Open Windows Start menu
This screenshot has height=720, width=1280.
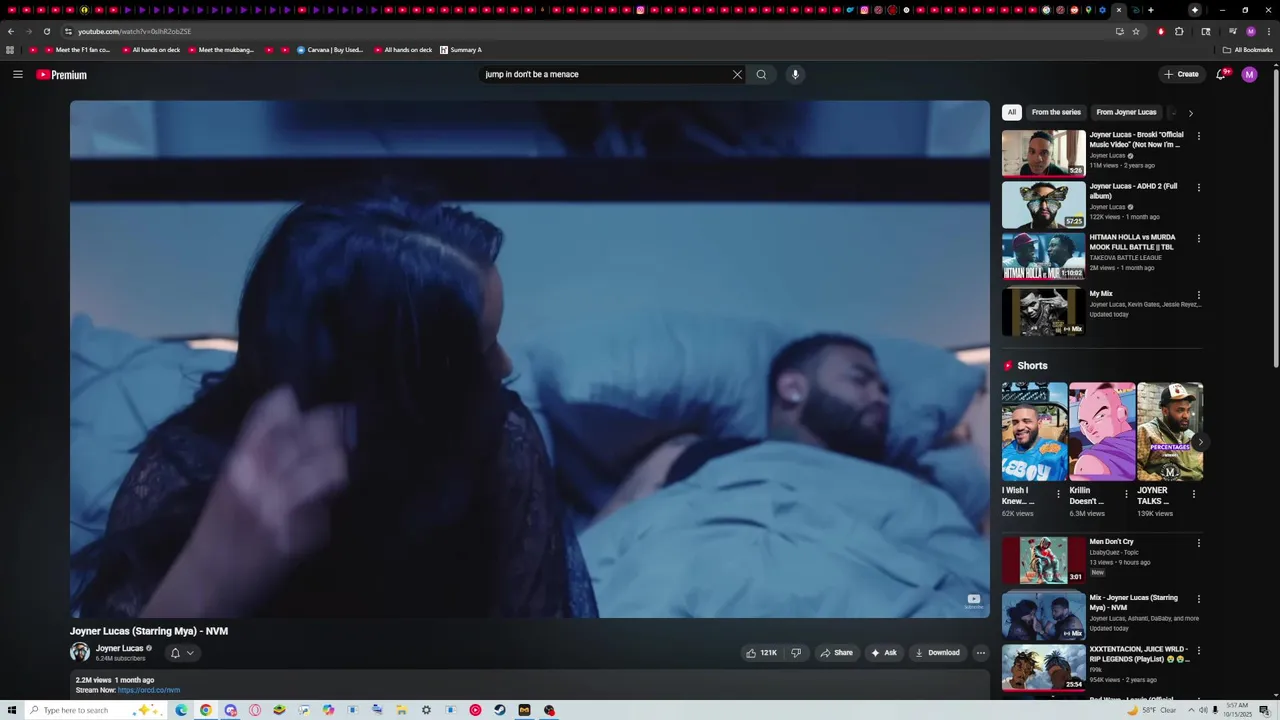pyautogui.click(x=11, y=710)
